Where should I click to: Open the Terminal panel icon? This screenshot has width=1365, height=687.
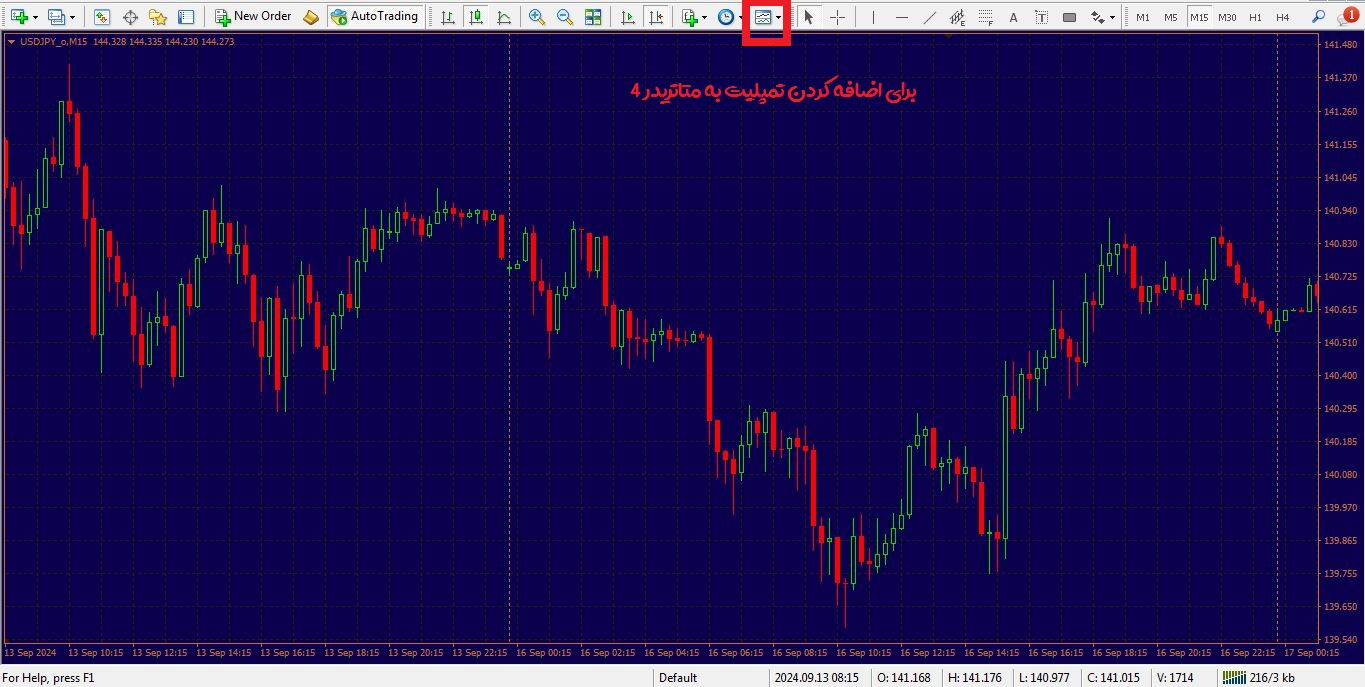tap(186, 17)
